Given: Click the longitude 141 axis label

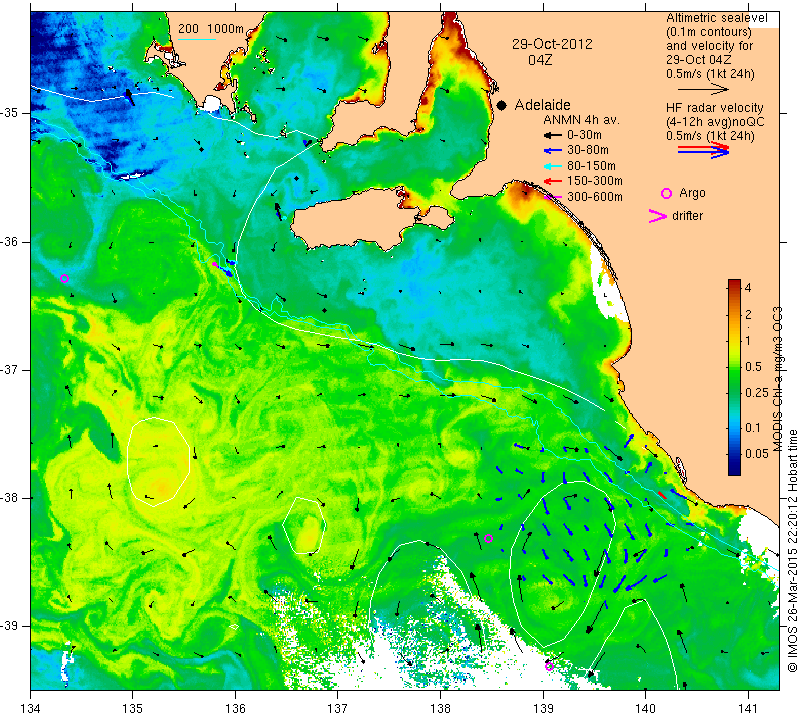Looking at the screenshot, I should coord(748,708).
